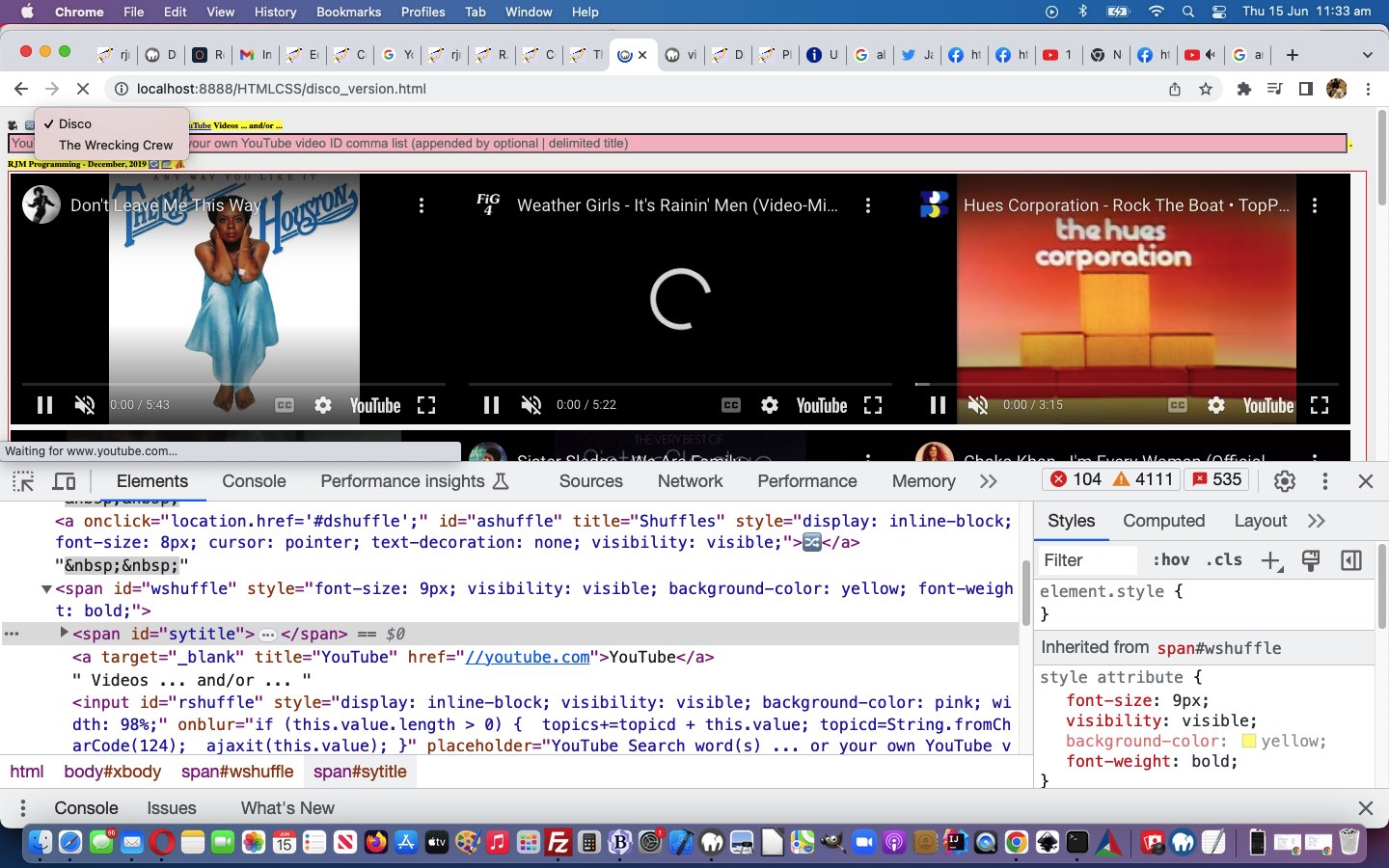Image resolution: width=1389 pixels, height=868 pixels.
Task: Open more options on the Hues Corporation video
Action: 1315,205
